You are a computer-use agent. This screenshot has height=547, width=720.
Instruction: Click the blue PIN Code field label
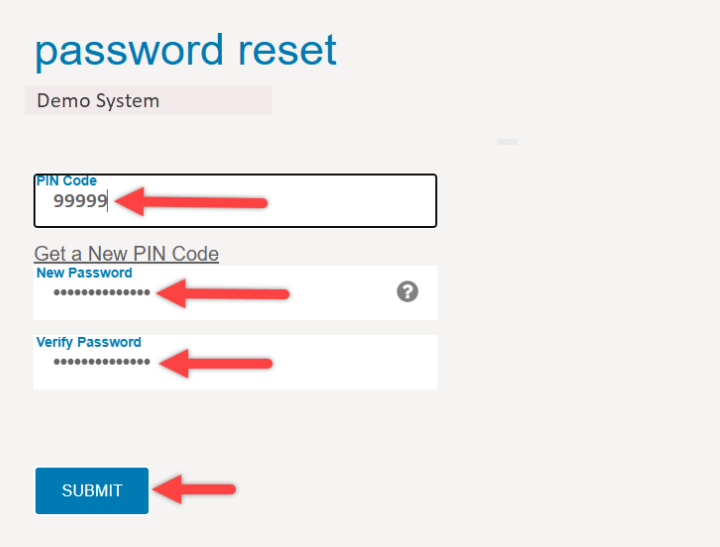tap(66, 181)
